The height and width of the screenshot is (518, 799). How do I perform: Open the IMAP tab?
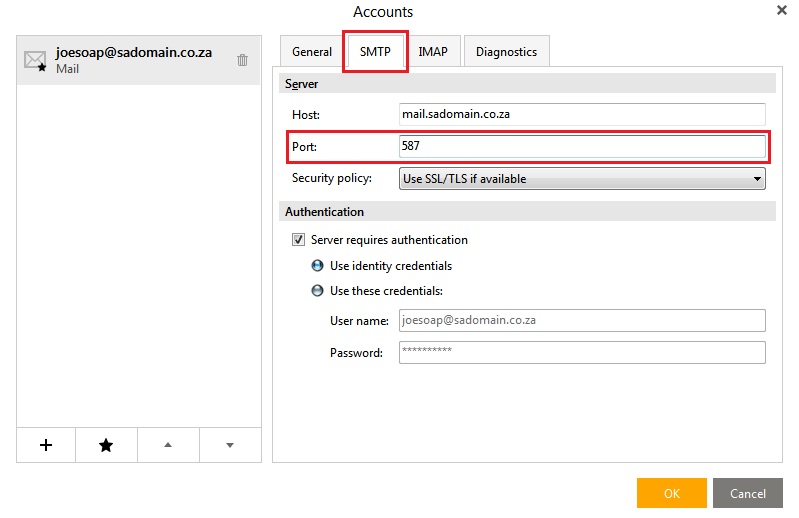click(x=433, y=51)
